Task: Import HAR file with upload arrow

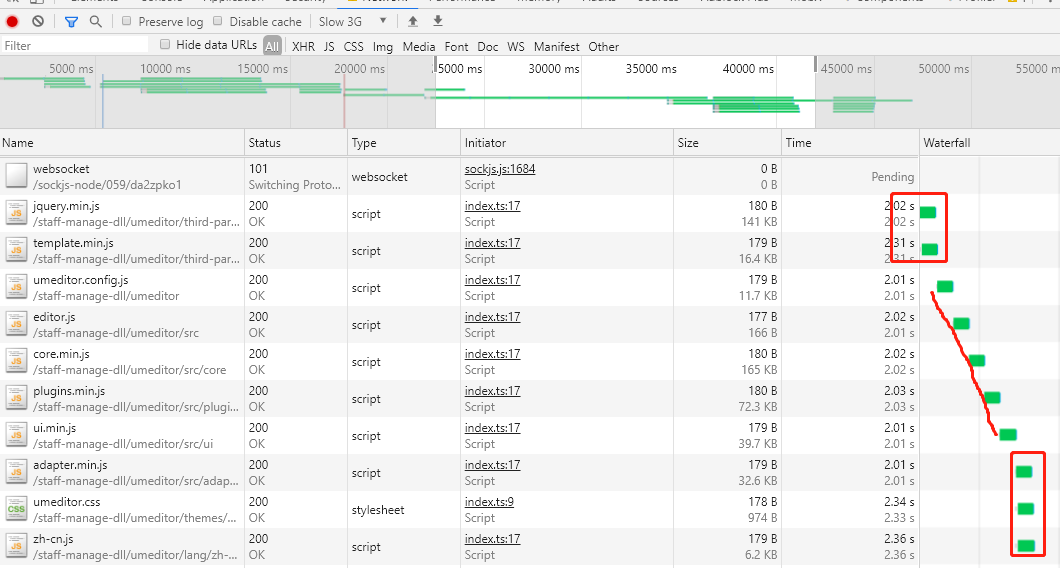Action: point(412,22)
